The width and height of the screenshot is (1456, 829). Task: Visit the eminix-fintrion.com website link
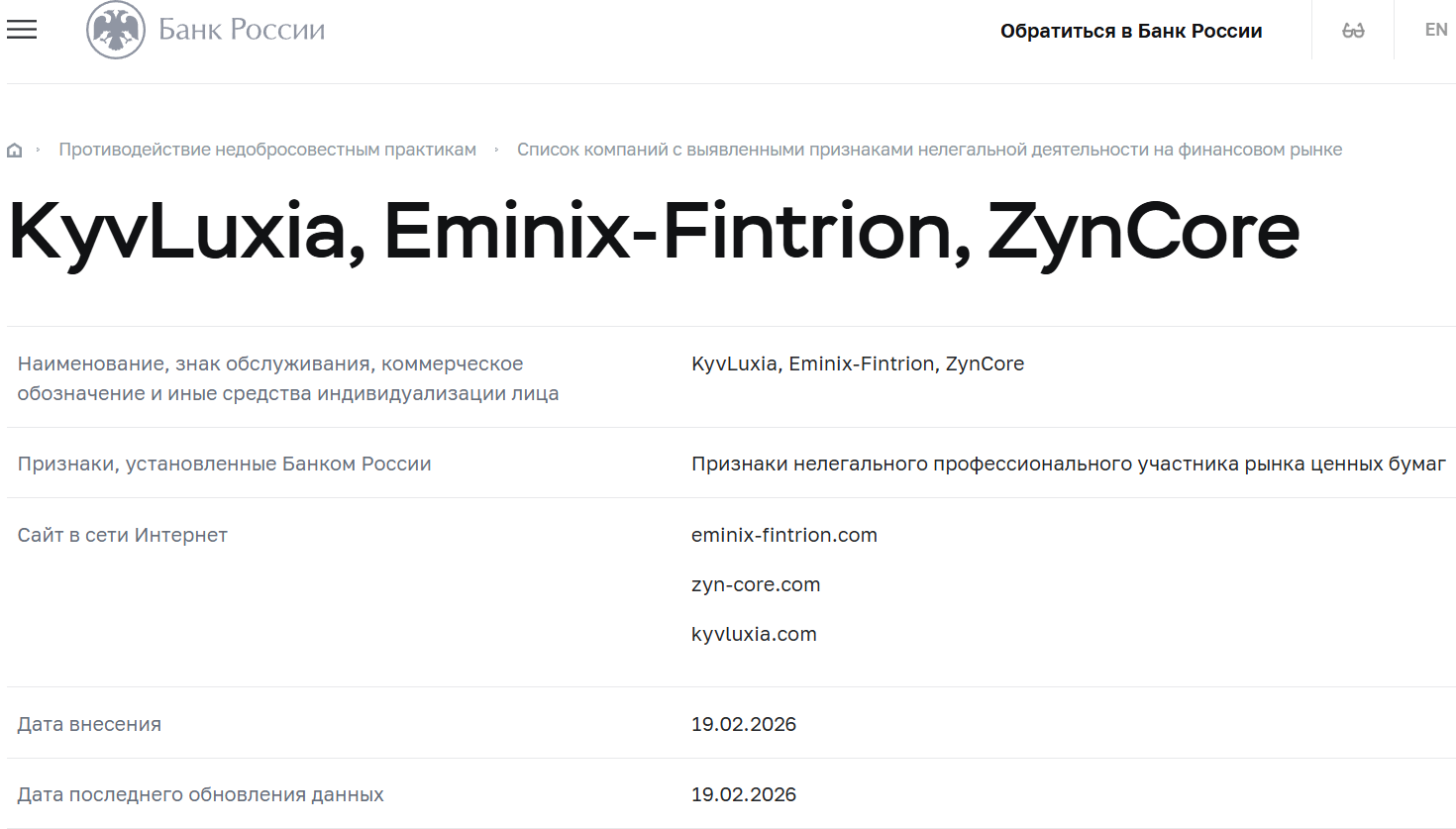click(x=783, y=535)
